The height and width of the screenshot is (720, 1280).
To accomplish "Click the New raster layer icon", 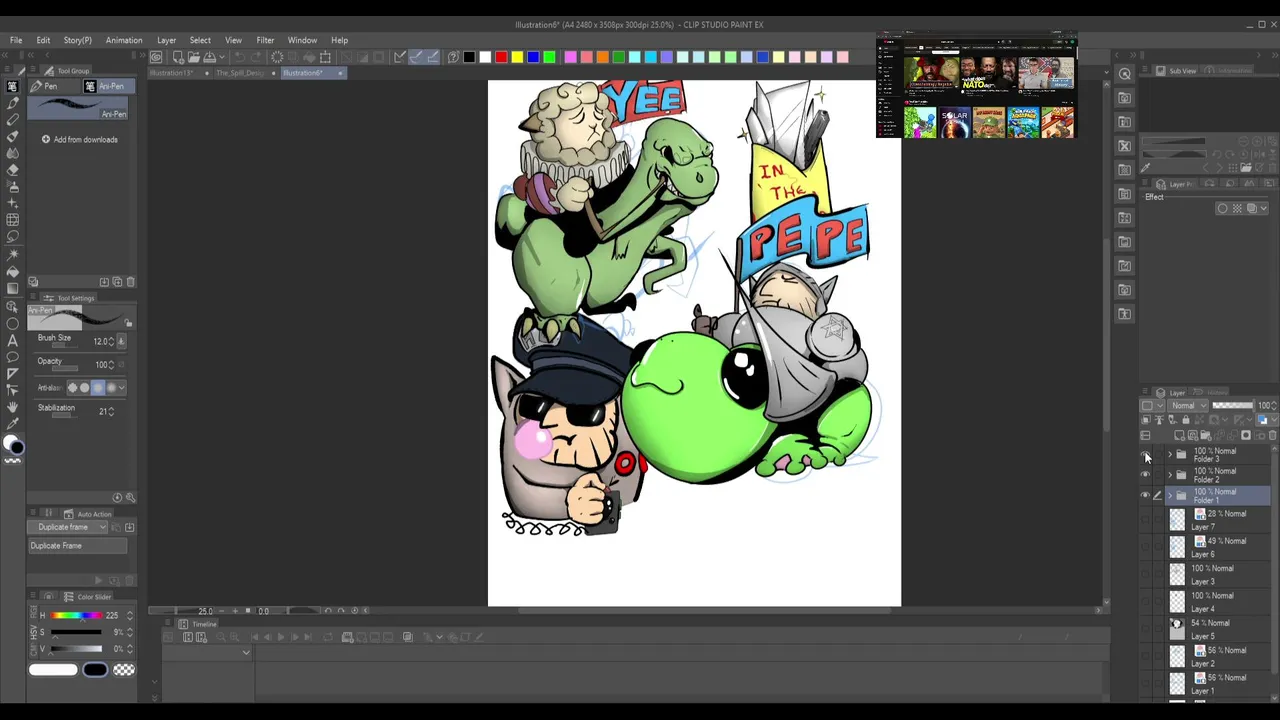I will (1179, 435).
